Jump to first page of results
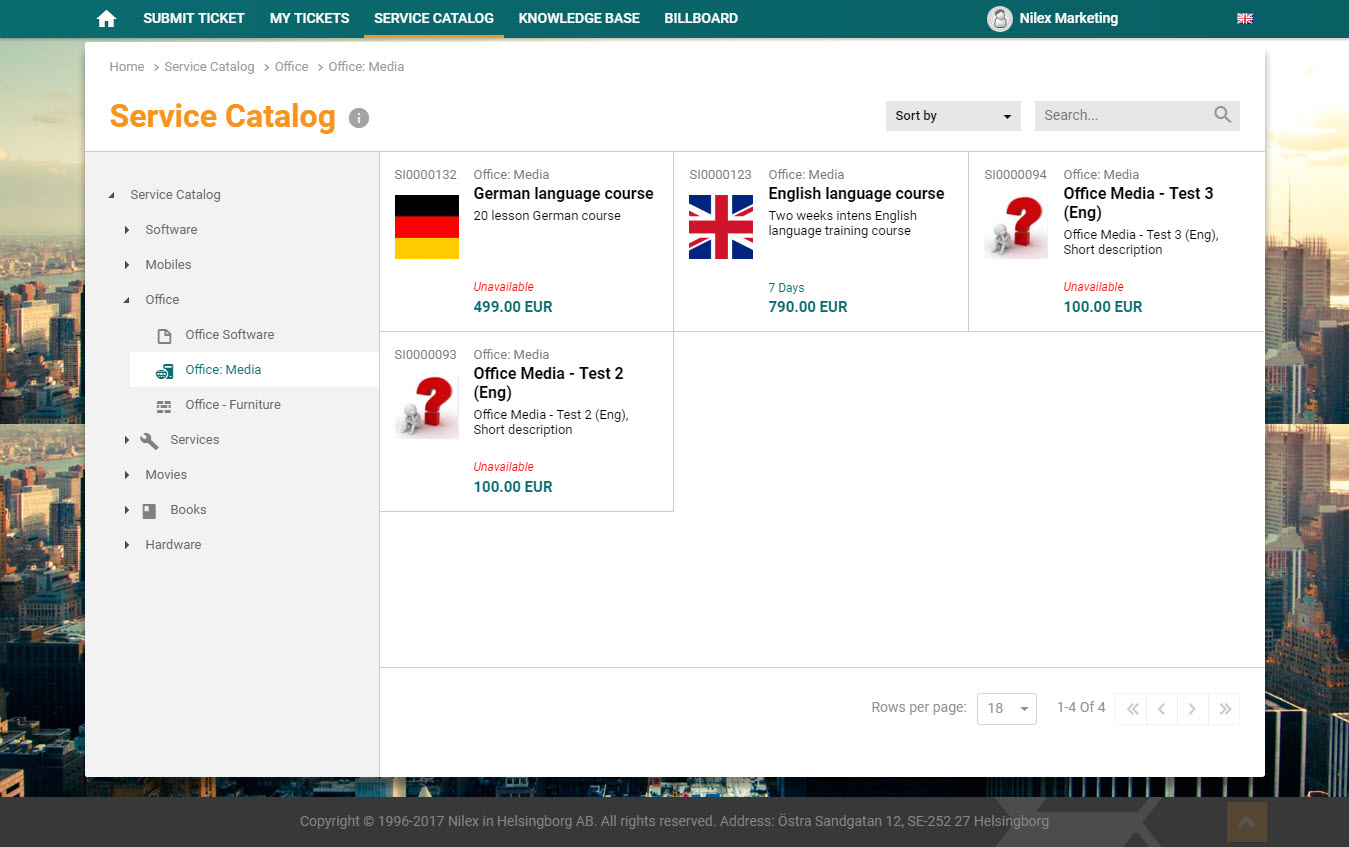The height and width of the screenshot is (847, 1349). [1132, 709]
